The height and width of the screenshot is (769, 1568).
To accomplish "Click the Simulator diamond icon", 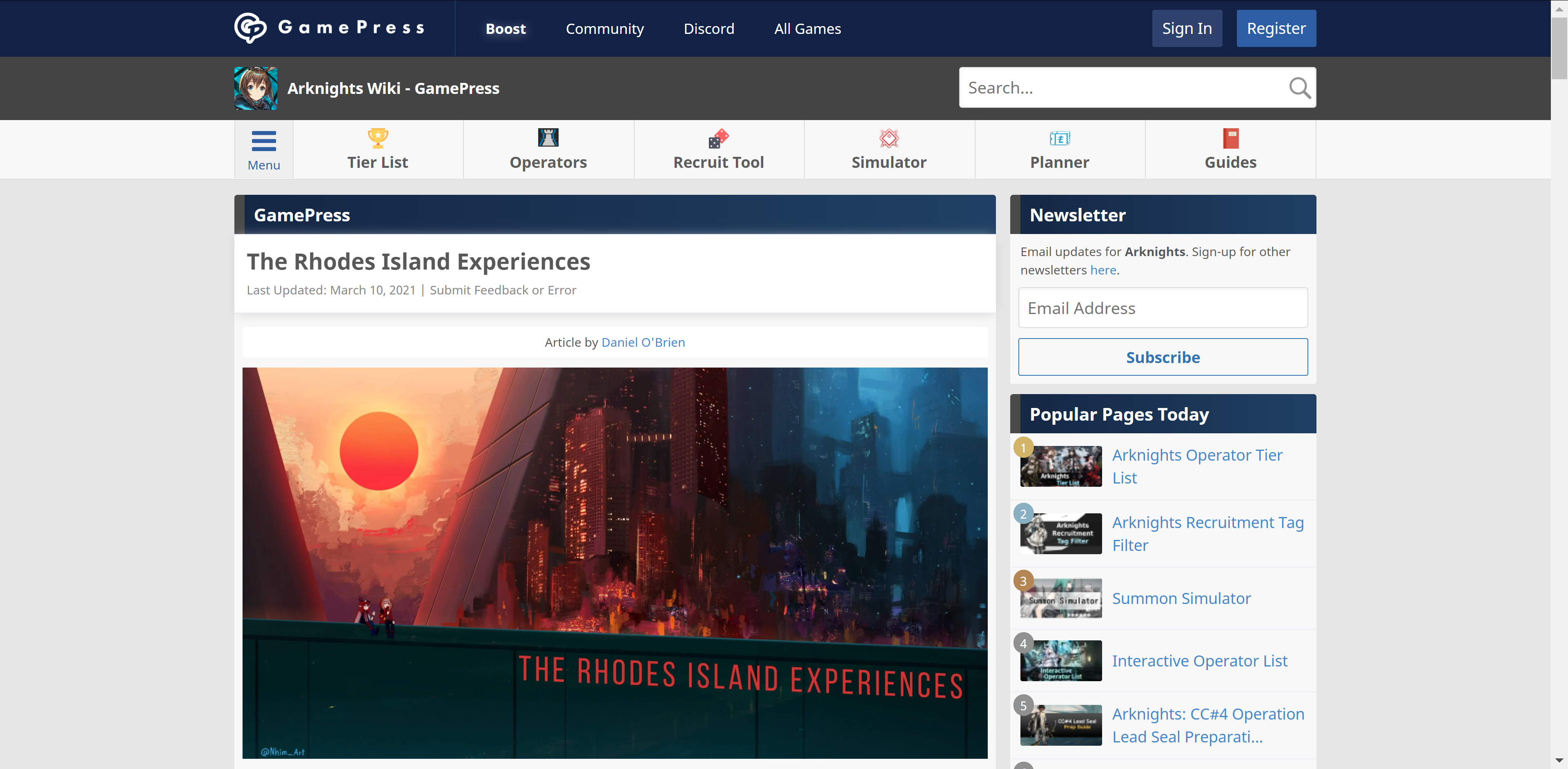I will coord(889,138).
